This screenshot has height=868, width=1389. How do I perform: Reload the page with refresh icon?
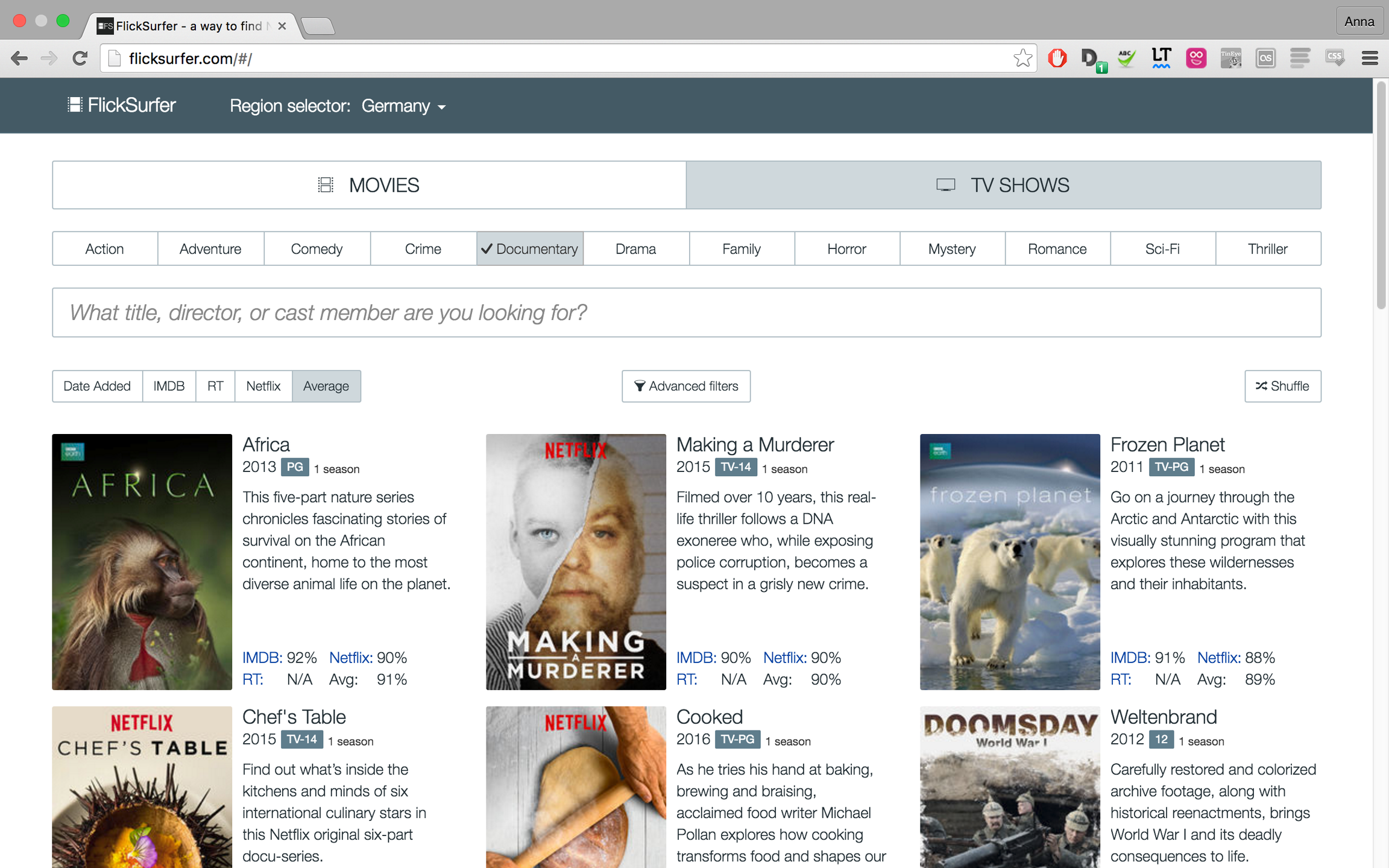(80, 58)
